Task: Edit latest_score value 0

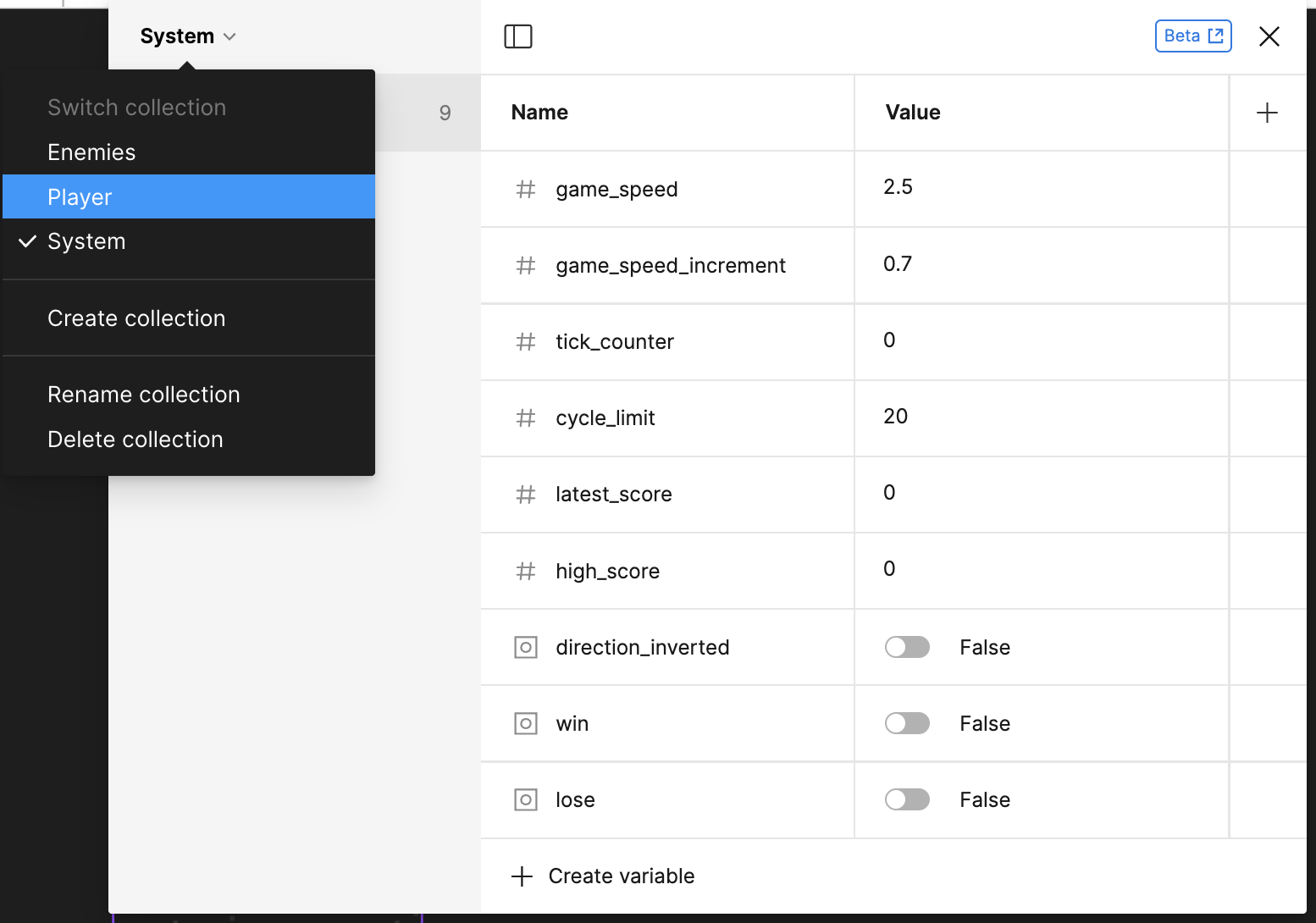Action: pyautogui.click(x=1041, y=494)
